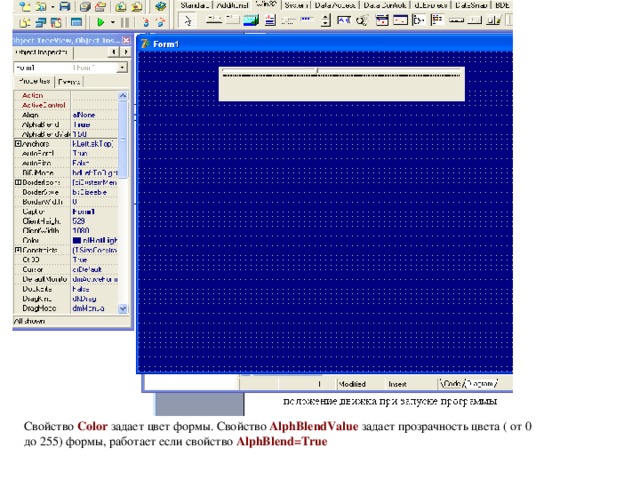Switch to Data Access palette tab
Screen dimensions: 640x480
click(335, 5)
